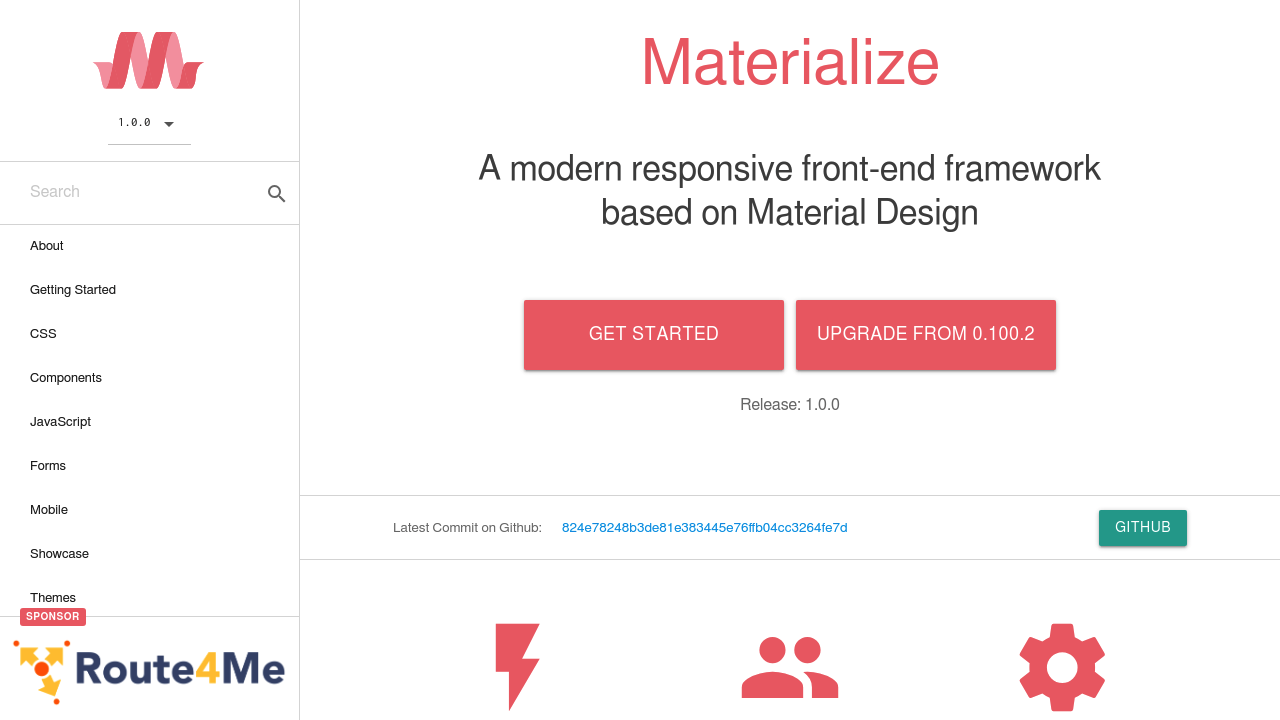Focus the Search input field
This screenshot has height=720, width=1280.
[x=140, y=192]
